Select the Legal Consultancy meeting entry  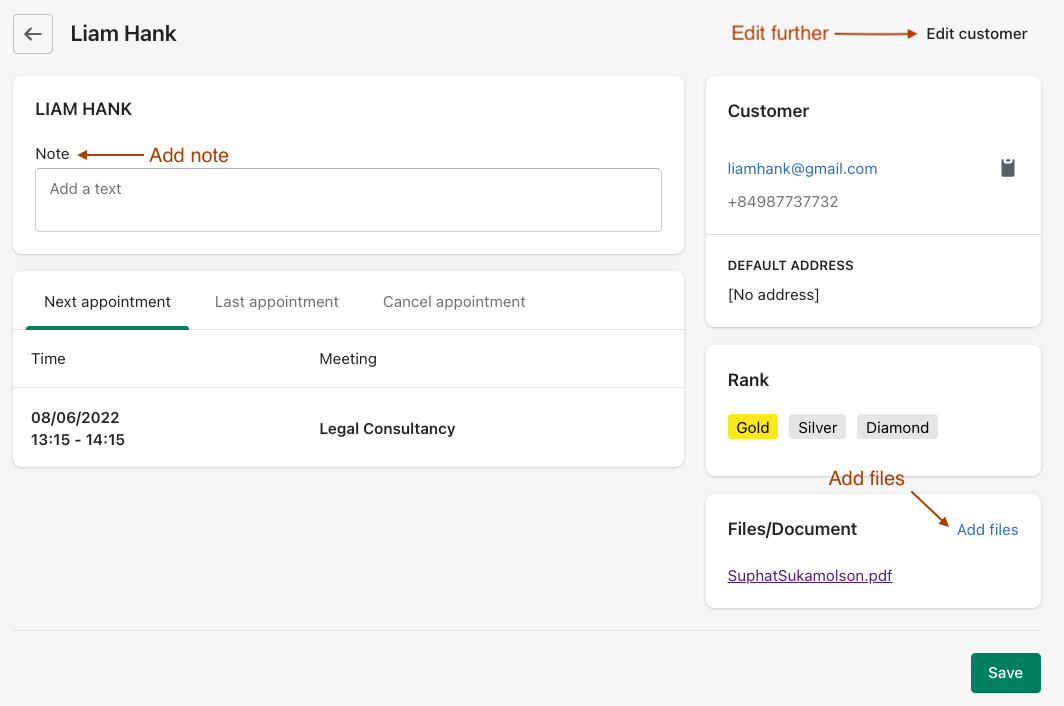(387, 429)
